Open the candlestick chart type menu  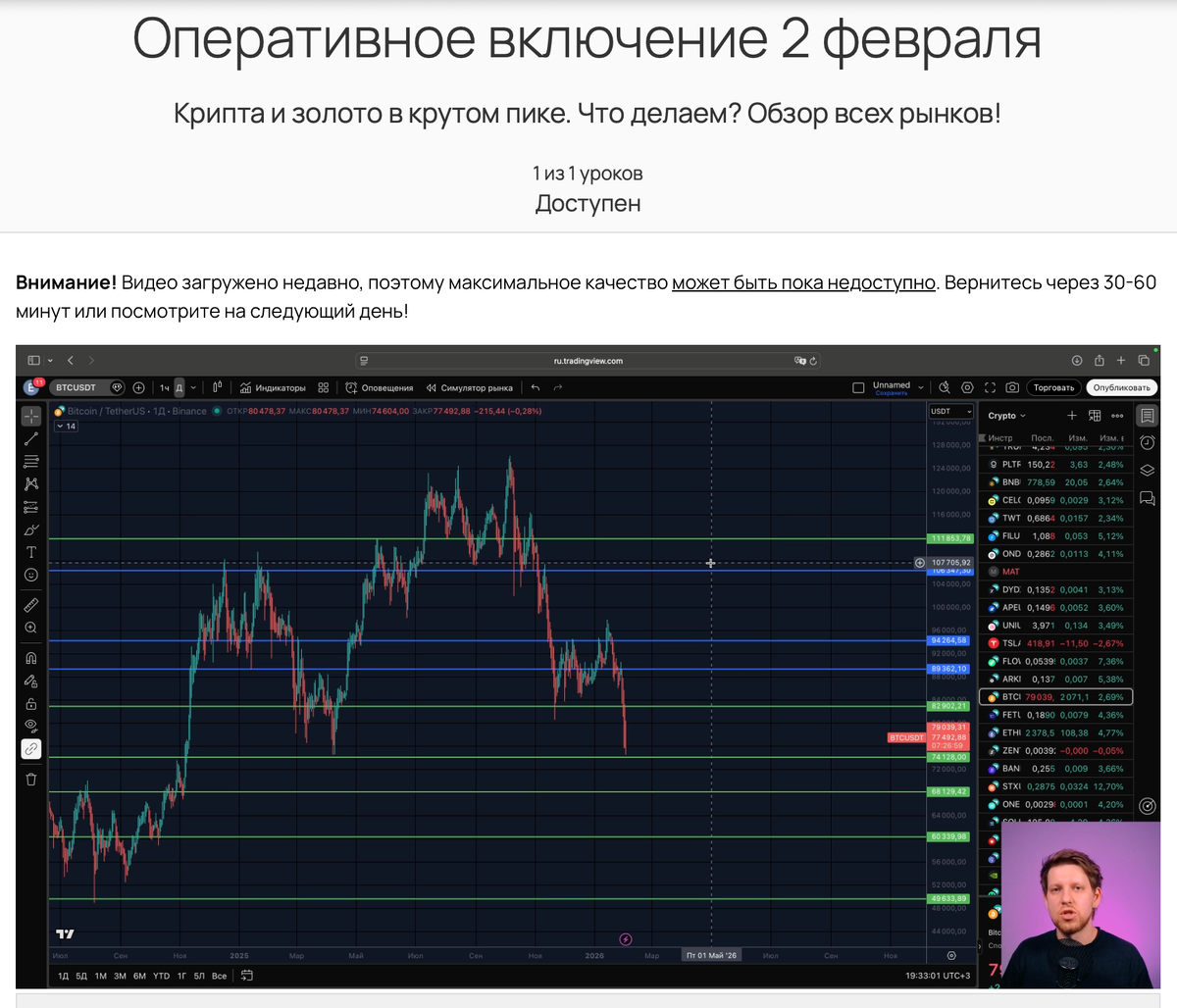pos(217,387)
